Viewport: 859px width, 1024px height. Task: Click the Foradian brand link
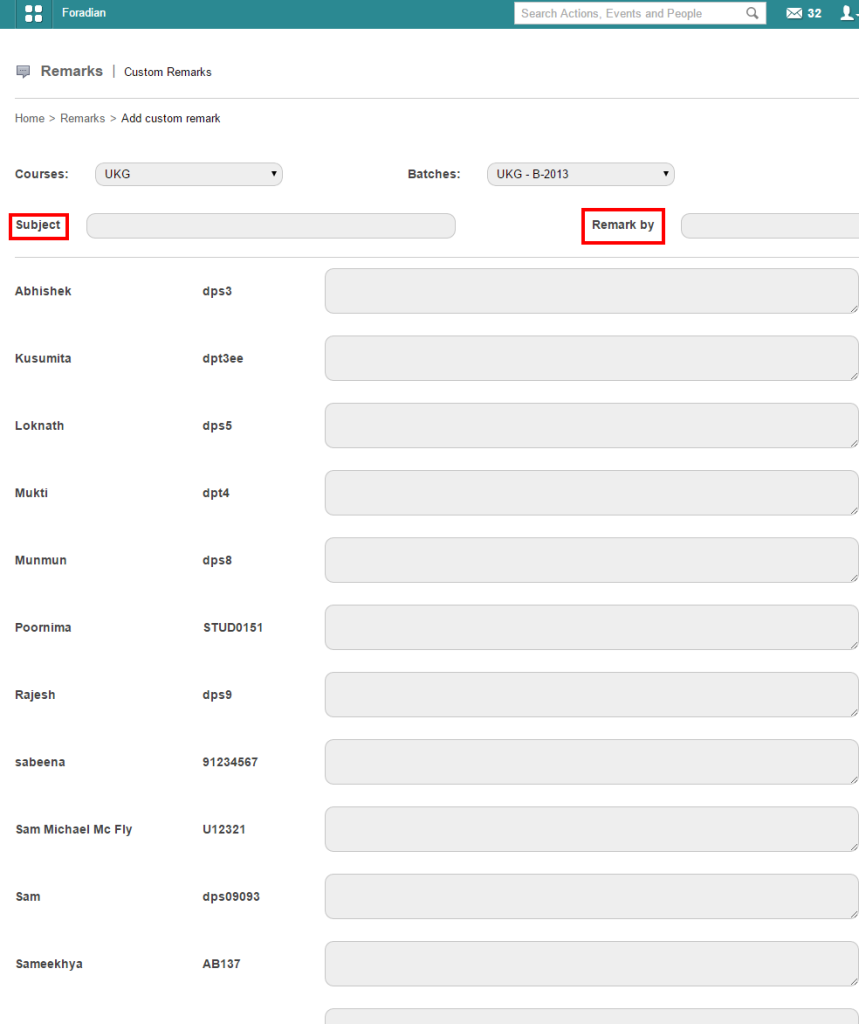[84, 14]
